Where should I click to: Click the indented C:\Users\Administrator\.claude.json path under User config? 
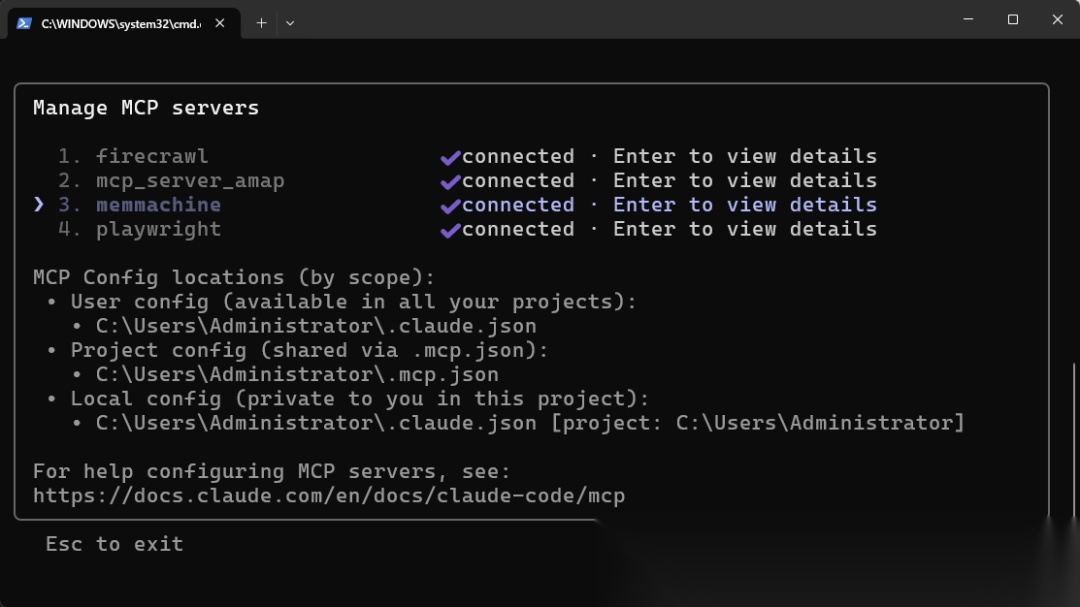(316, 326)
